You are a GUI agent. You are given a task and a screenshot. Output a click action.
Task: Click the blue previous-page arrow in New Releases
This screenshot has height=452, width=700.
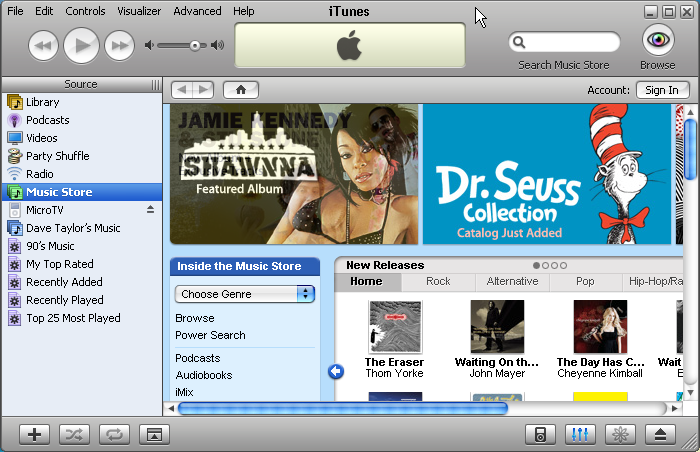(x=336, y=371)
